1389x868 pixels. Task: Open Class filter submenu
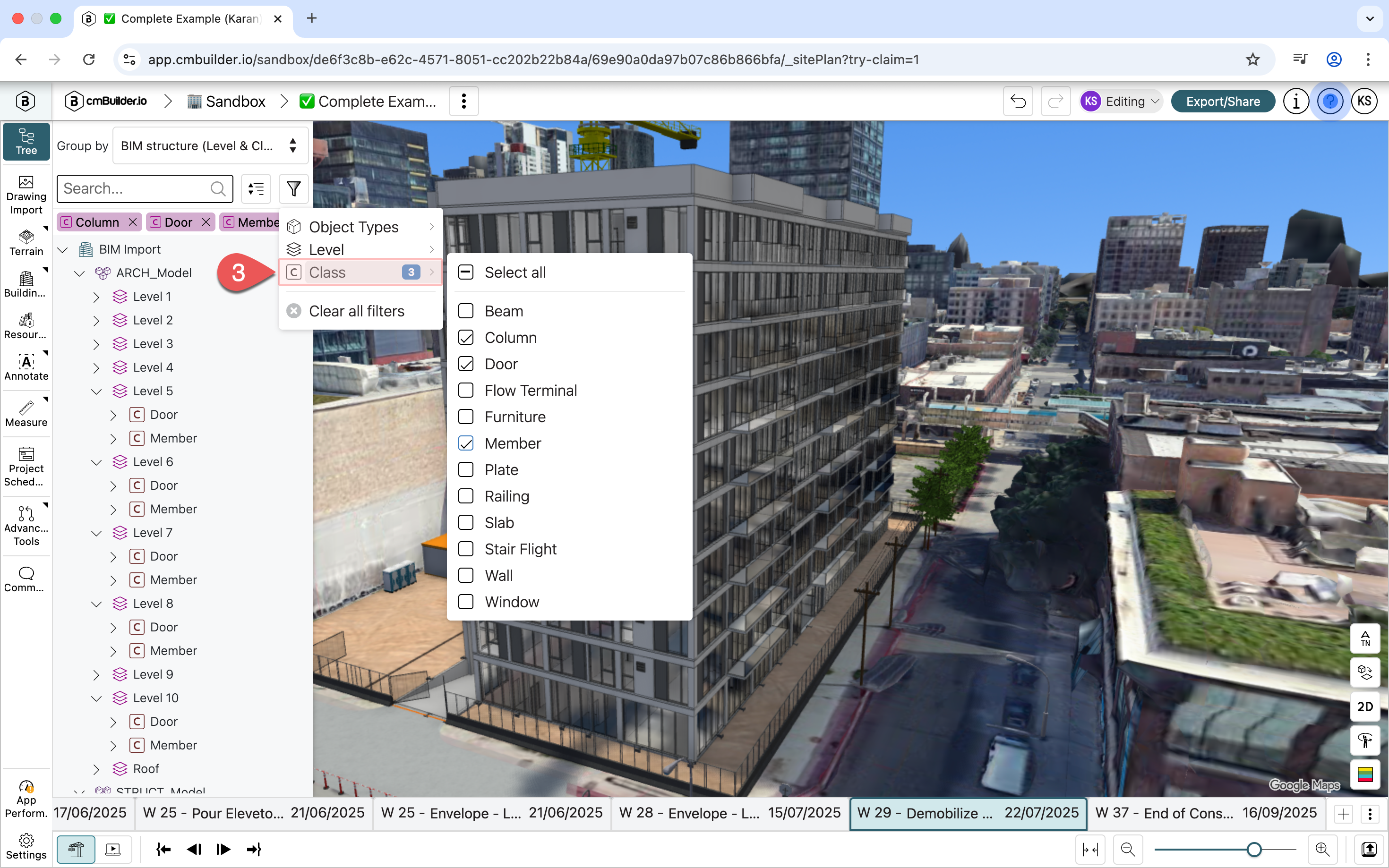point(360,272)
